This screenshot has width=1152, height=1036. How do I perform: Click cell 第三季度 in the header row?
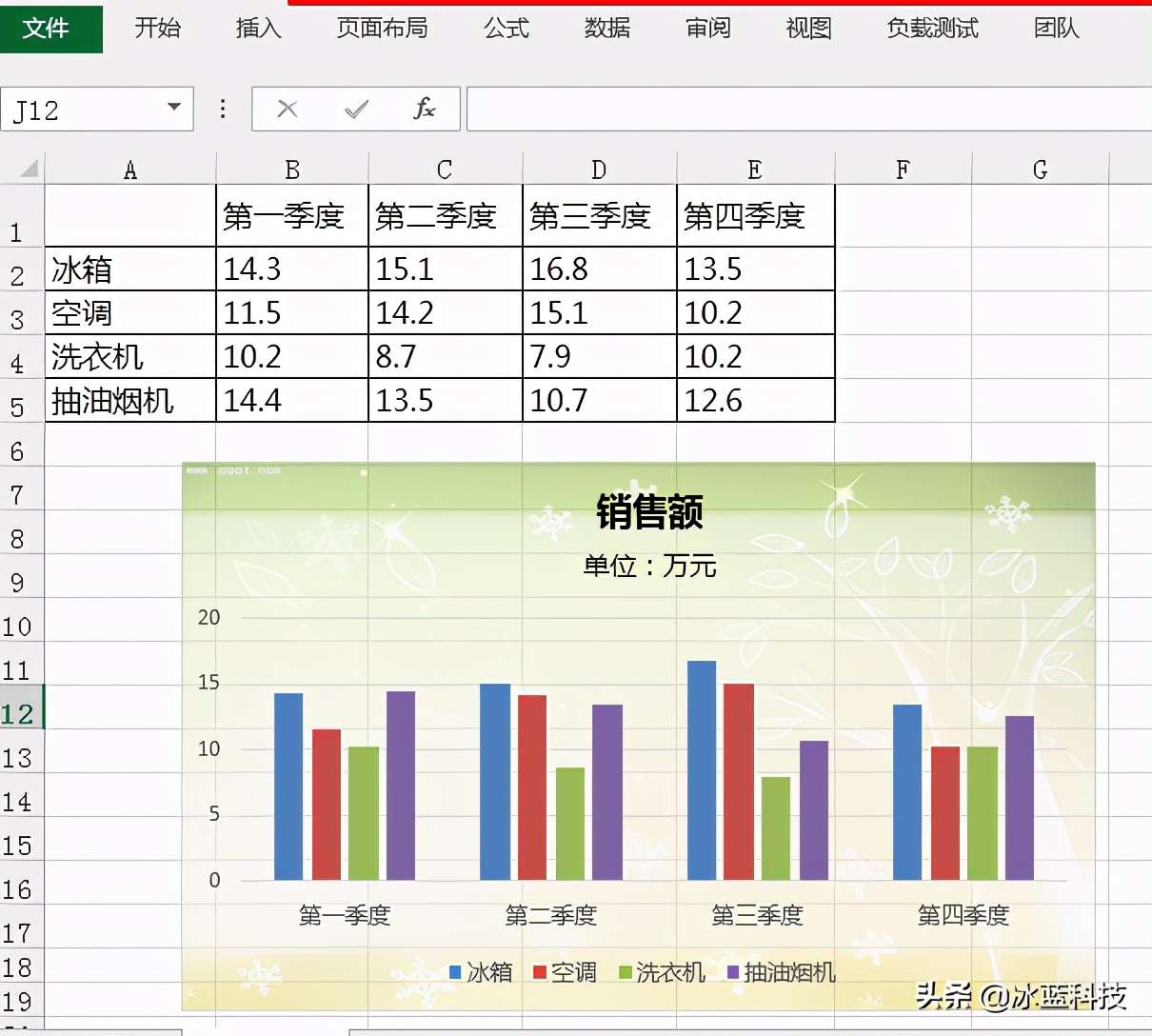(x=600, y=216)
